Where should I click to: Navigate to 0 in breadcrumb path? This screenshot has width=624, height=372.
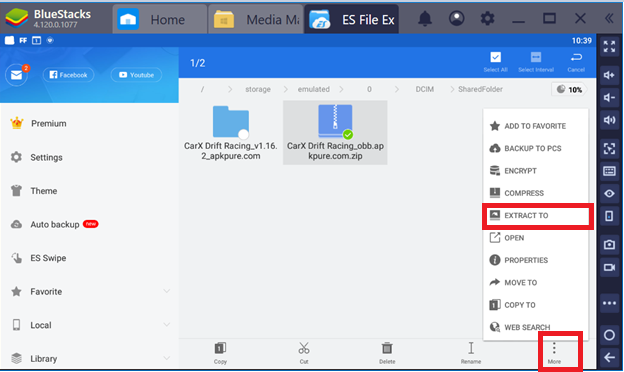coord(369,89)
